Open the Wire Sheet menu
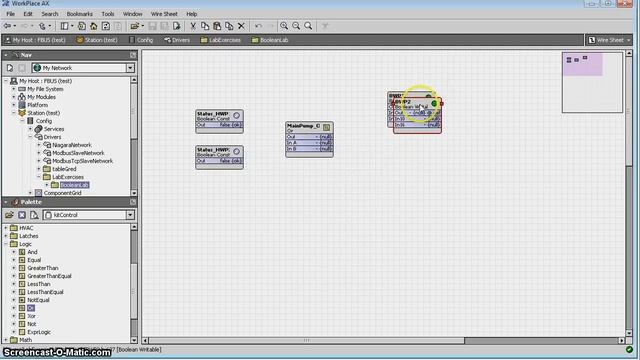The width and height of the screenshot is (640, 360). [x=164, y=14]
